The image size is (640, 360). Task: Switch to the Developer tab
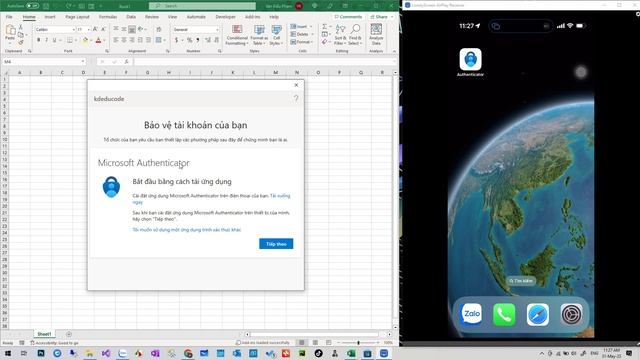click(x=225, y=17)
